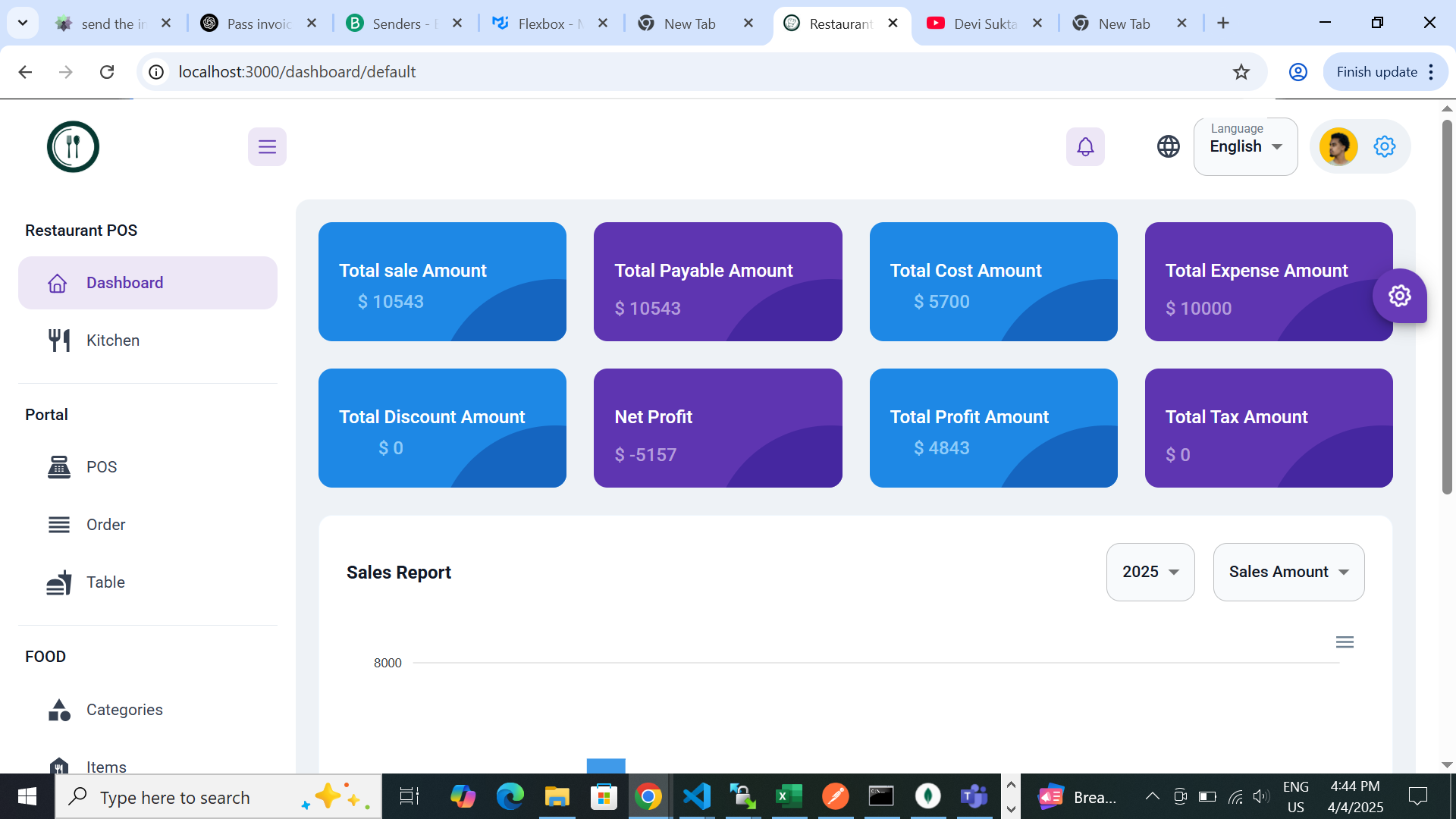Click the user avatar profile picture
This screenshot has height=819, width=1456.
1338,146
